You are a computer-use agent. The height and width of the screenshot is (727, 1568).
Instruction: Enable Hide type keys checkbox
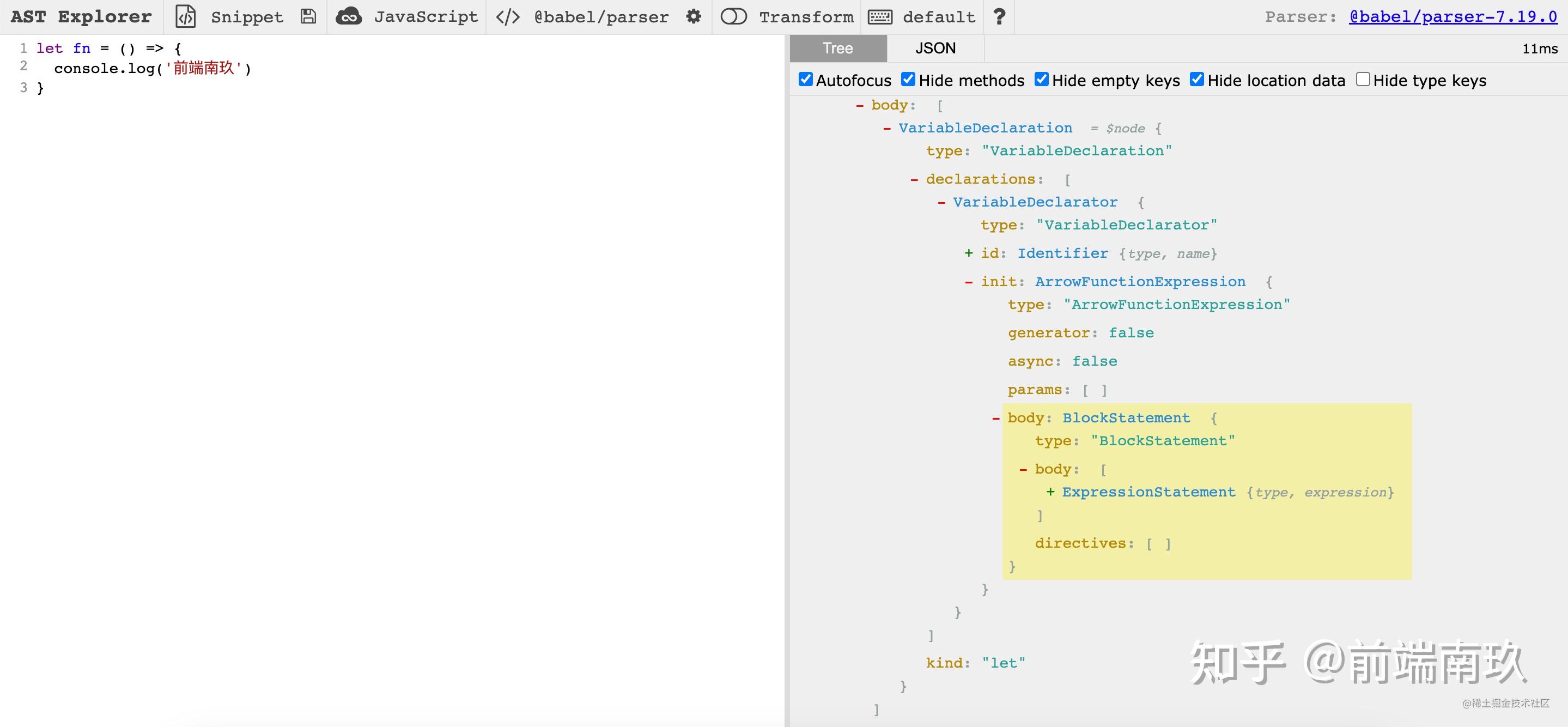click(x=1363, y=80)
